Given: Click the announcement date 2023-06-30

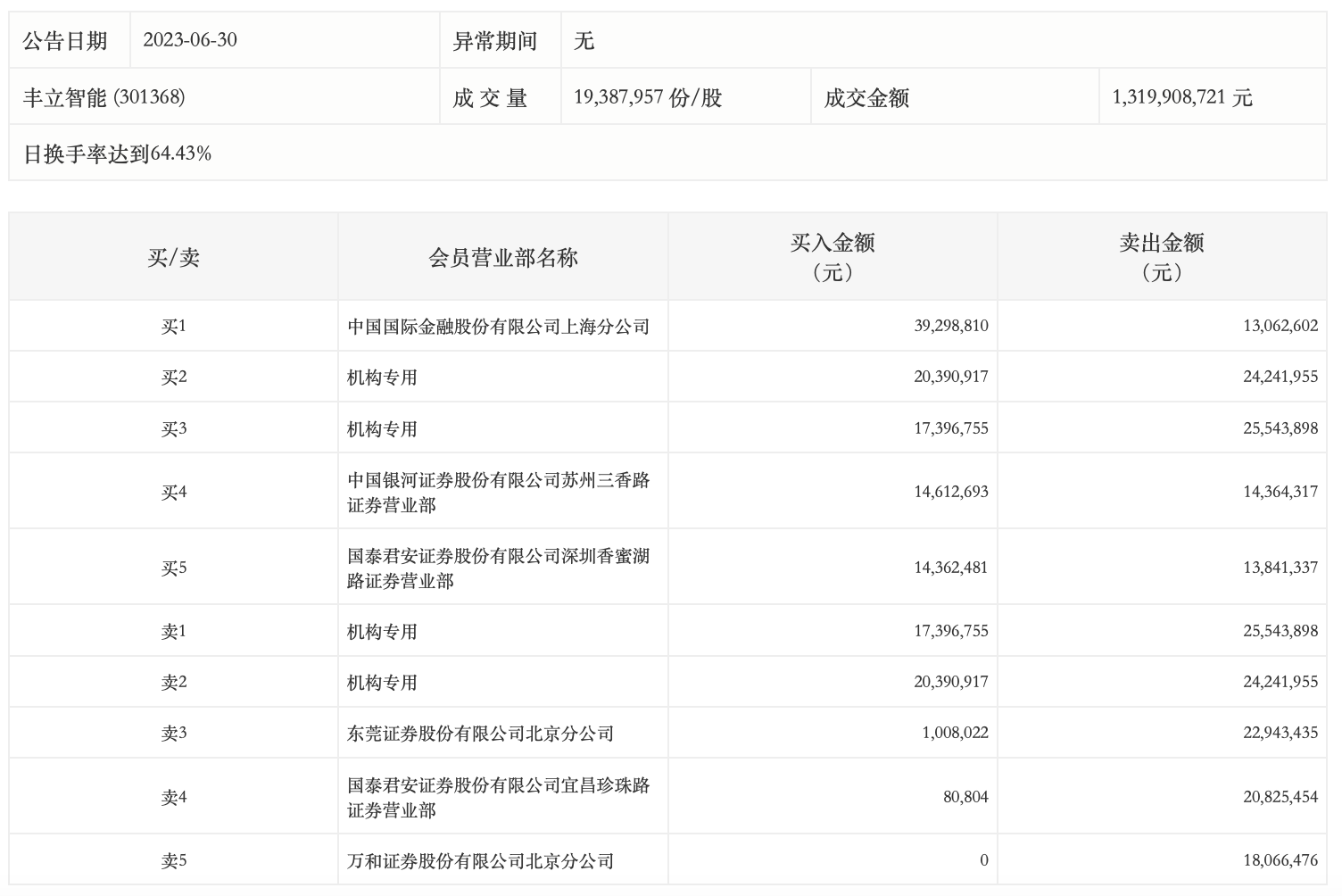Looking at the screenshot, I should (190, 40).
